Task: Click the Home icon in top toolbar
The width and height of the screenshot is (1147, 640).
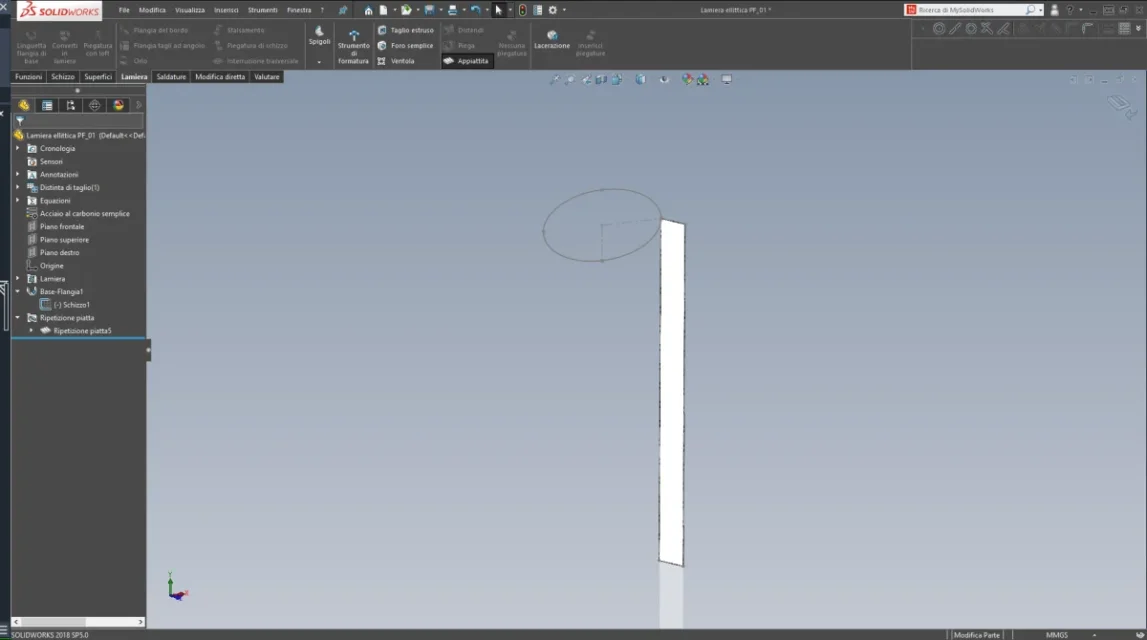Action: click(368, 10)
